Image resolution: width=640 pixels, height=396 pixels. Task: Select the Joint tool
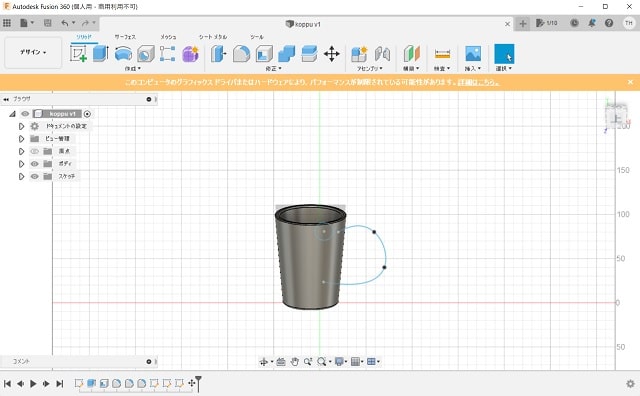coord(382,53)
